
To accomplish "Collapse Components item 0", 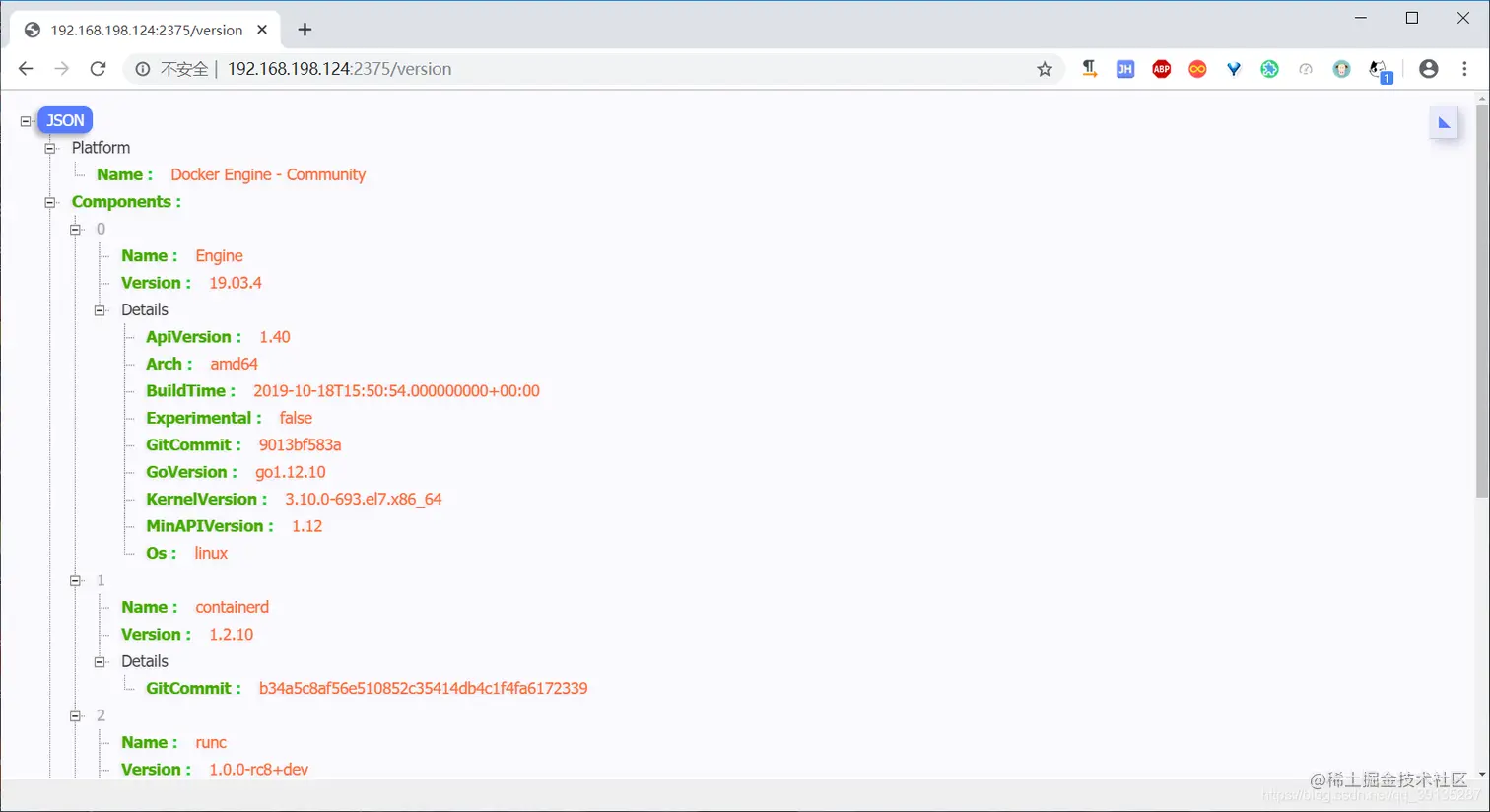I will pyautogui.click(x=75, y=230).
